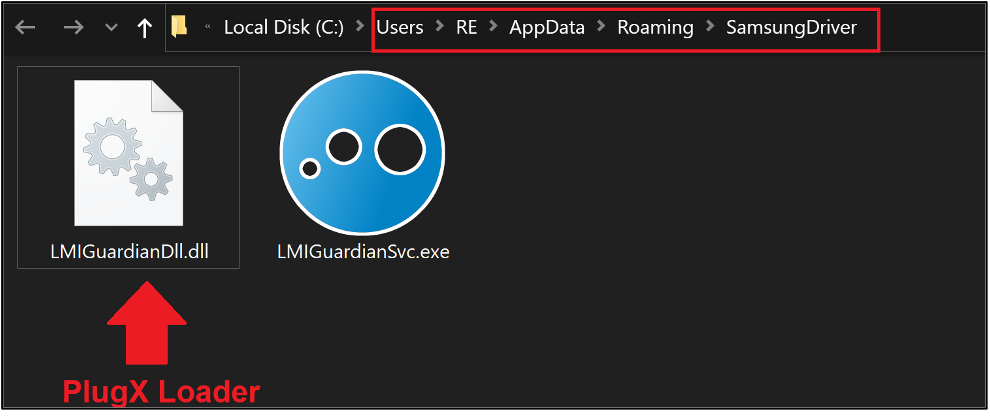
Task: Expand the hidden breadcrumb overflow chevron
Action: (207, 28)
